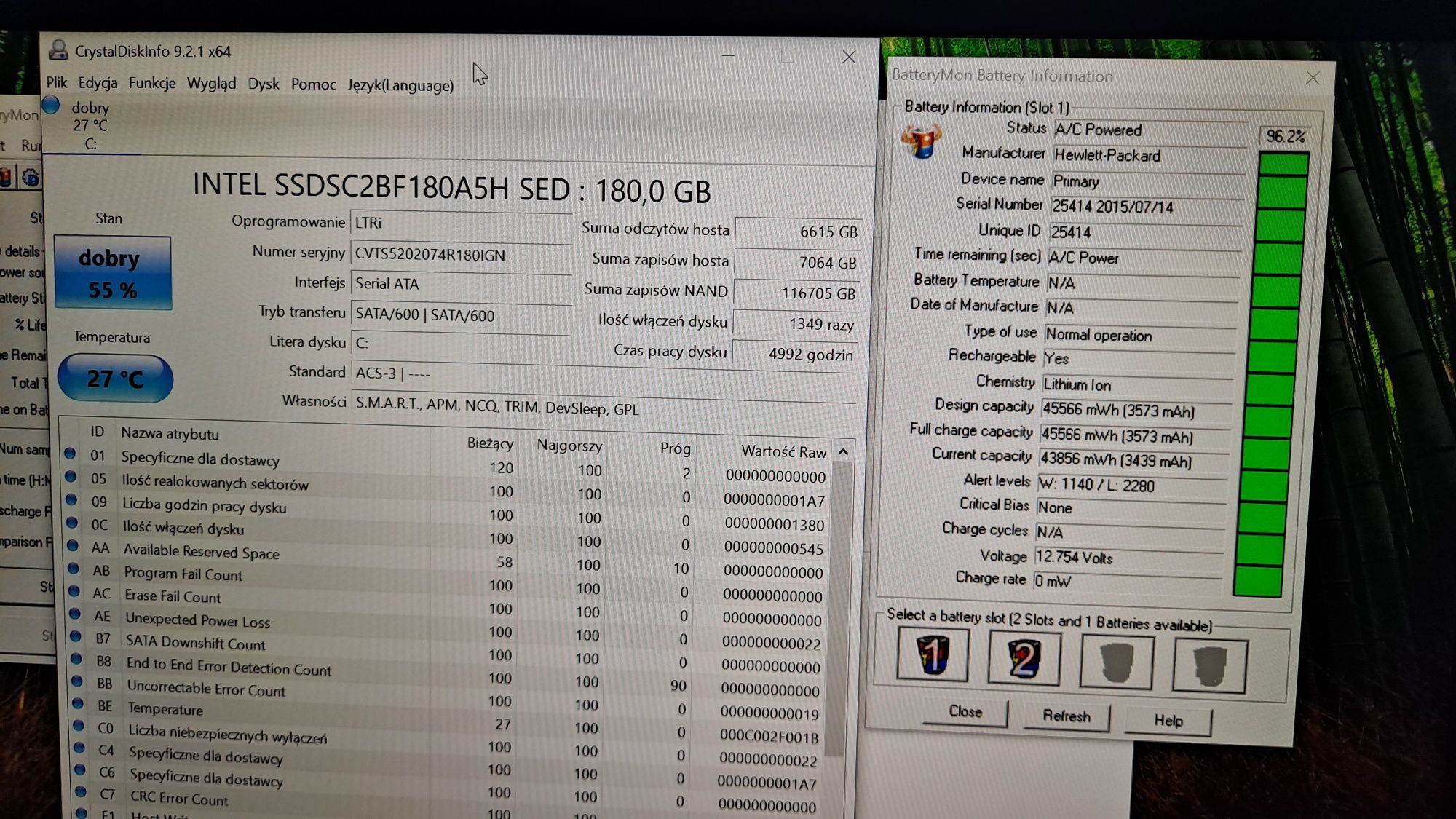
Task: Select the raw value 000C002F001B
Action: (769, 736)
